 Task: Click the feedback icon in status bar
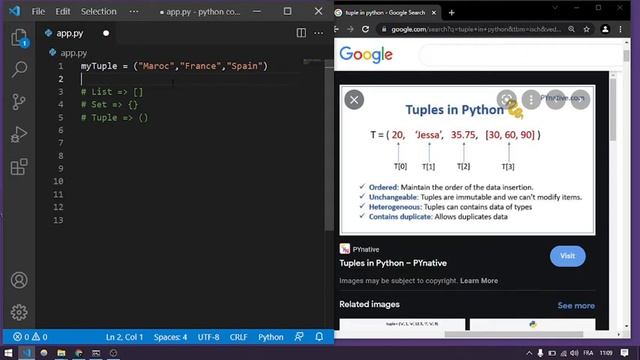pos(299,337)
